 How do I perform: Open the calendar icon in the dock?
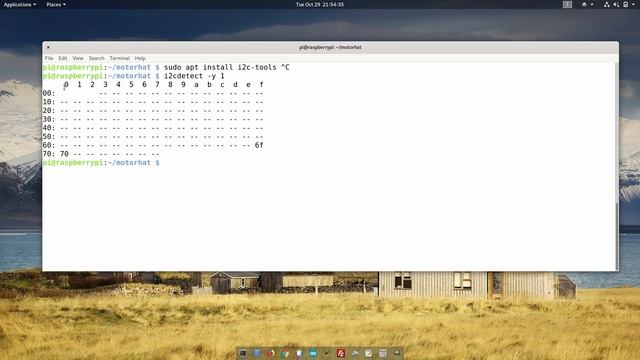pyautogui.click(x=383, y=353)
